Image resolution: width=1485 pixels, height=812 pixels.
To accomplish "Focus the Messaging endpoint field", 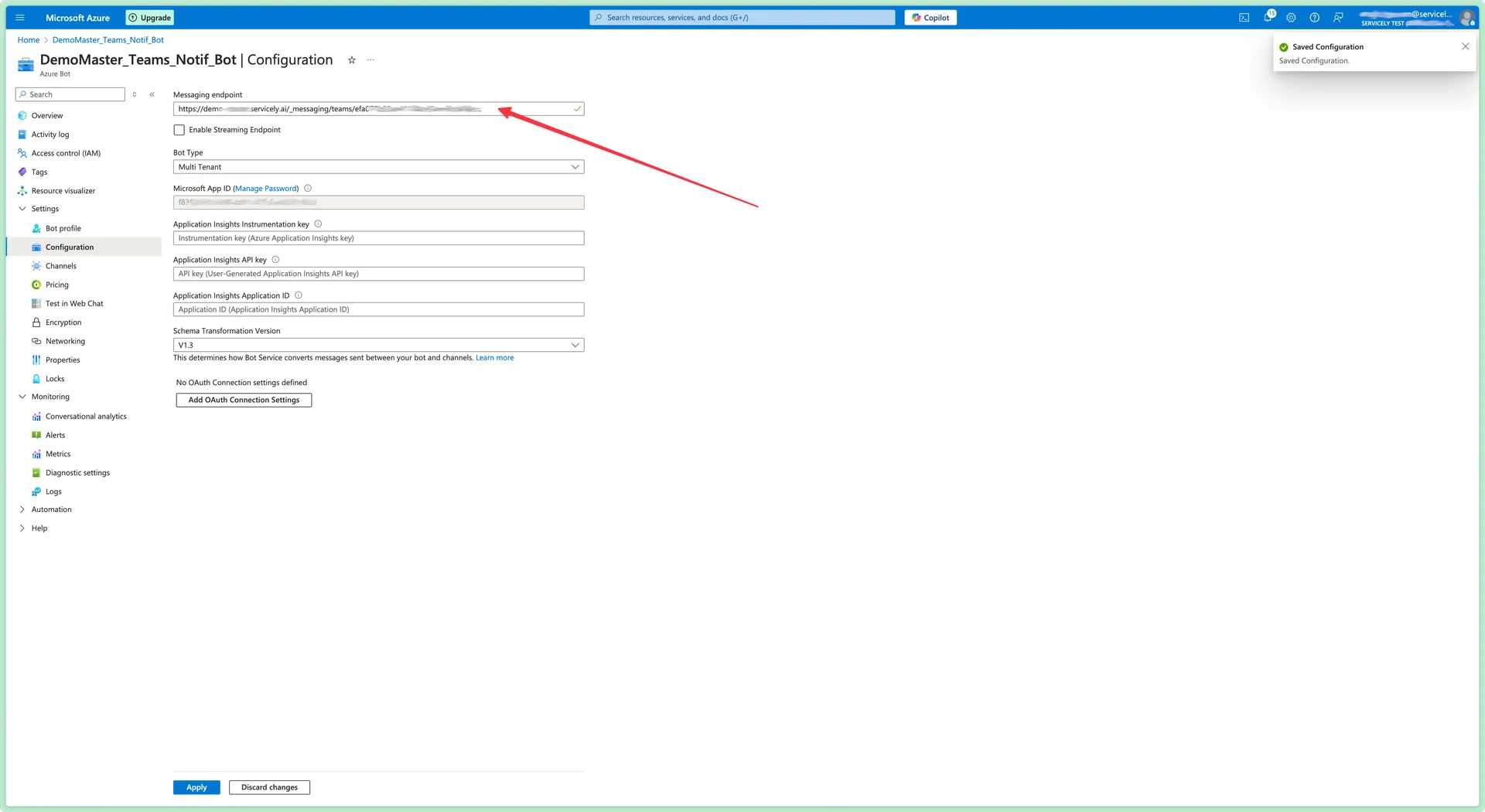I will click(378, 109).
